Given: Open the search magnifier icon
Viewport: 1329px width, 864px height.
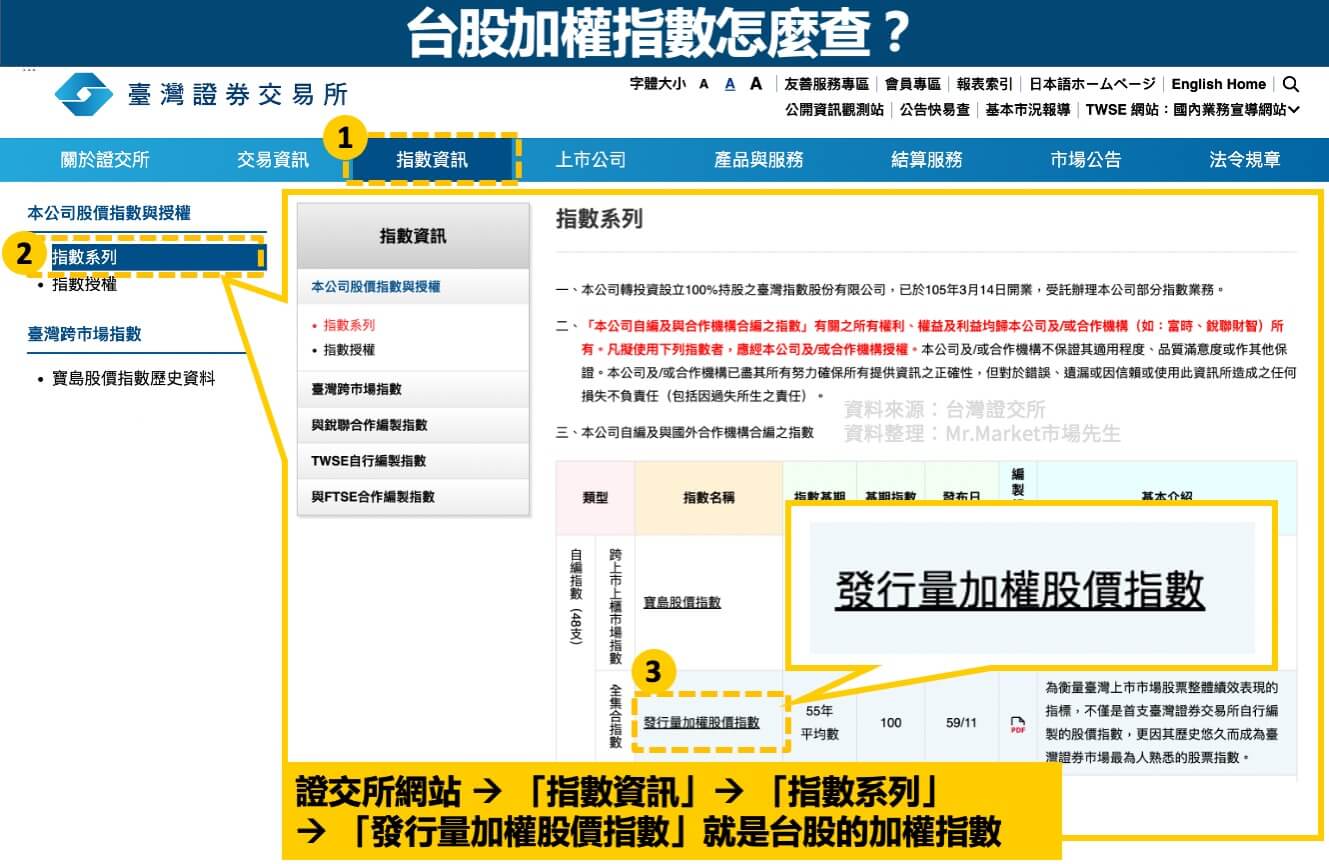Looking at the screenshot, I should pos(1291,84).
